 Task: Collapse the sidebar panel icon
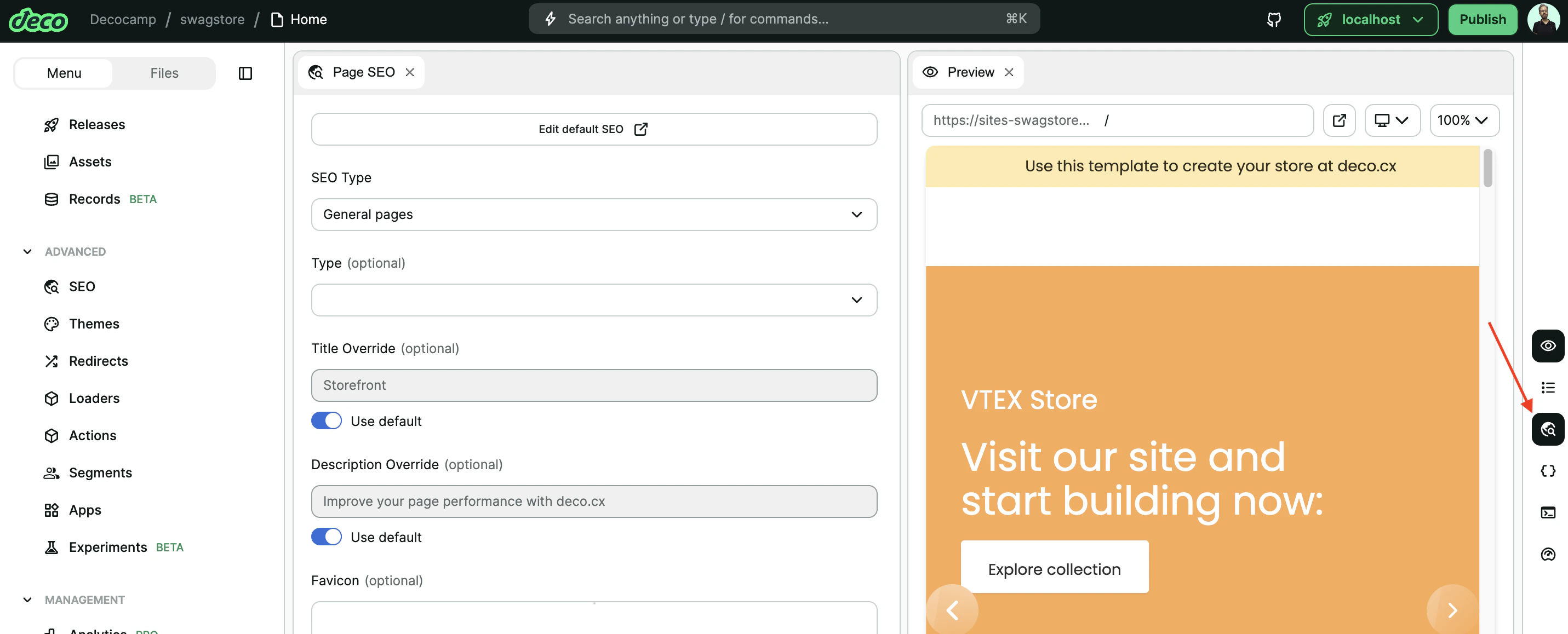click(245, 73)
